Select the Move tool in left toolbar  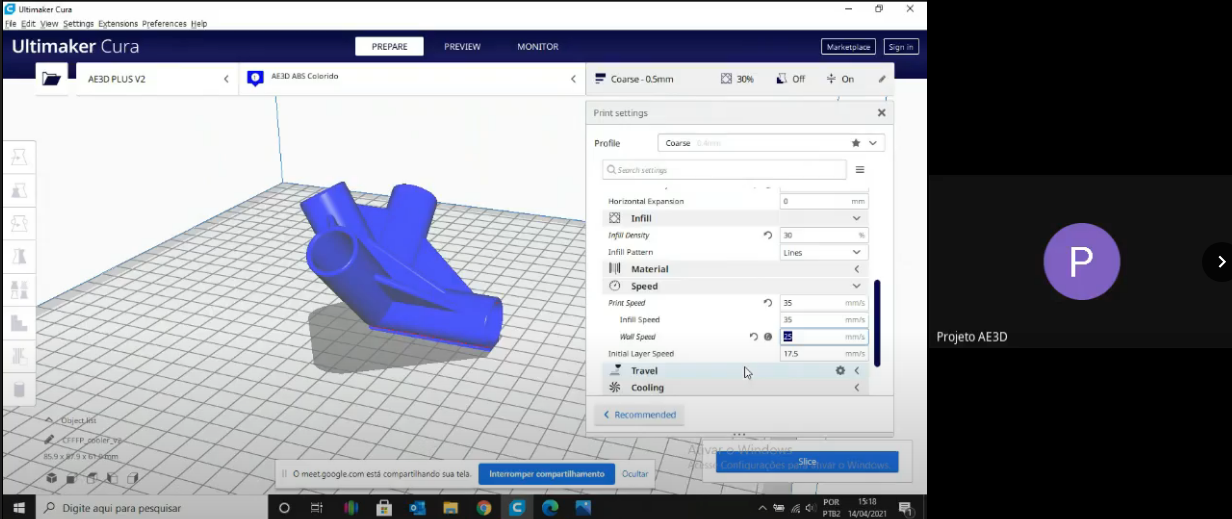(x=19, y=157)
